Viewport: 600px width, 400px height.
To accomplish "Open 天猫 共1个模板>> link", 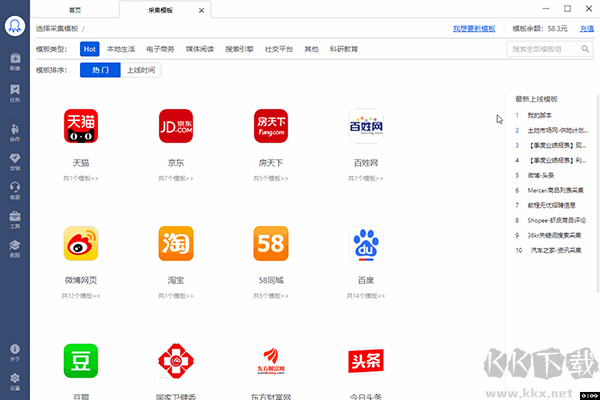I will [81, 178].
